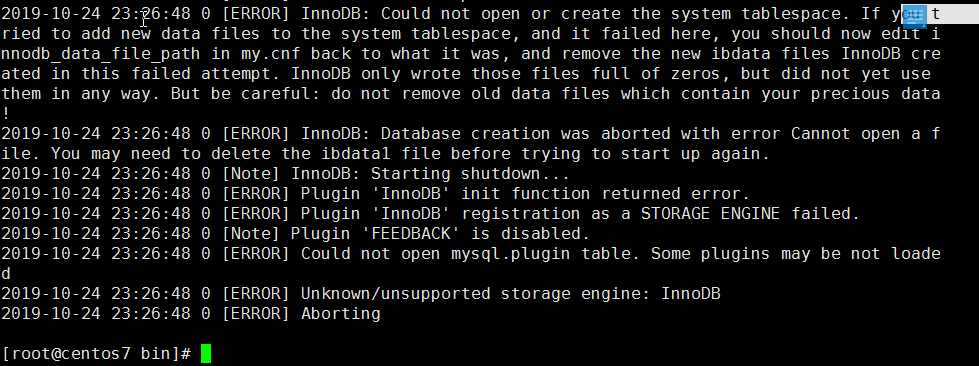The image size is (979, 366).
Task: Click the [root@centos7 bin]# shell prompt
Action: pyautogui.click(x=97, y=354)
